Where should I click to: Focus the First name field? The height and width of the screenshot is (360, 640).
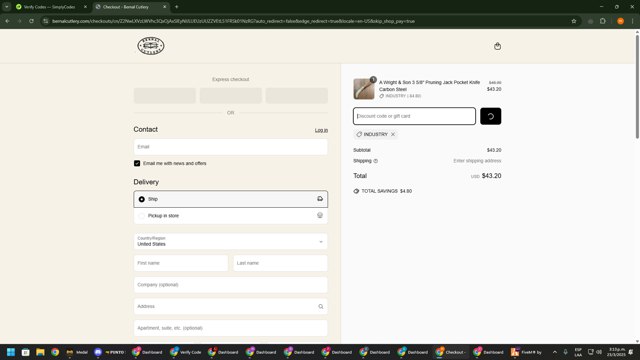tap(181, 263)
